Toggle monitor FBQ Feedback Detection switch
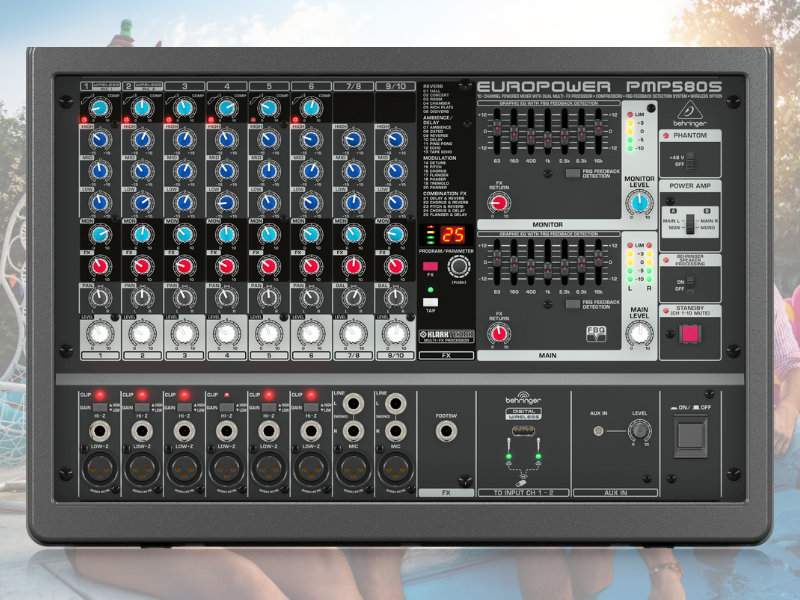800x600 pixels. point(572,173)
